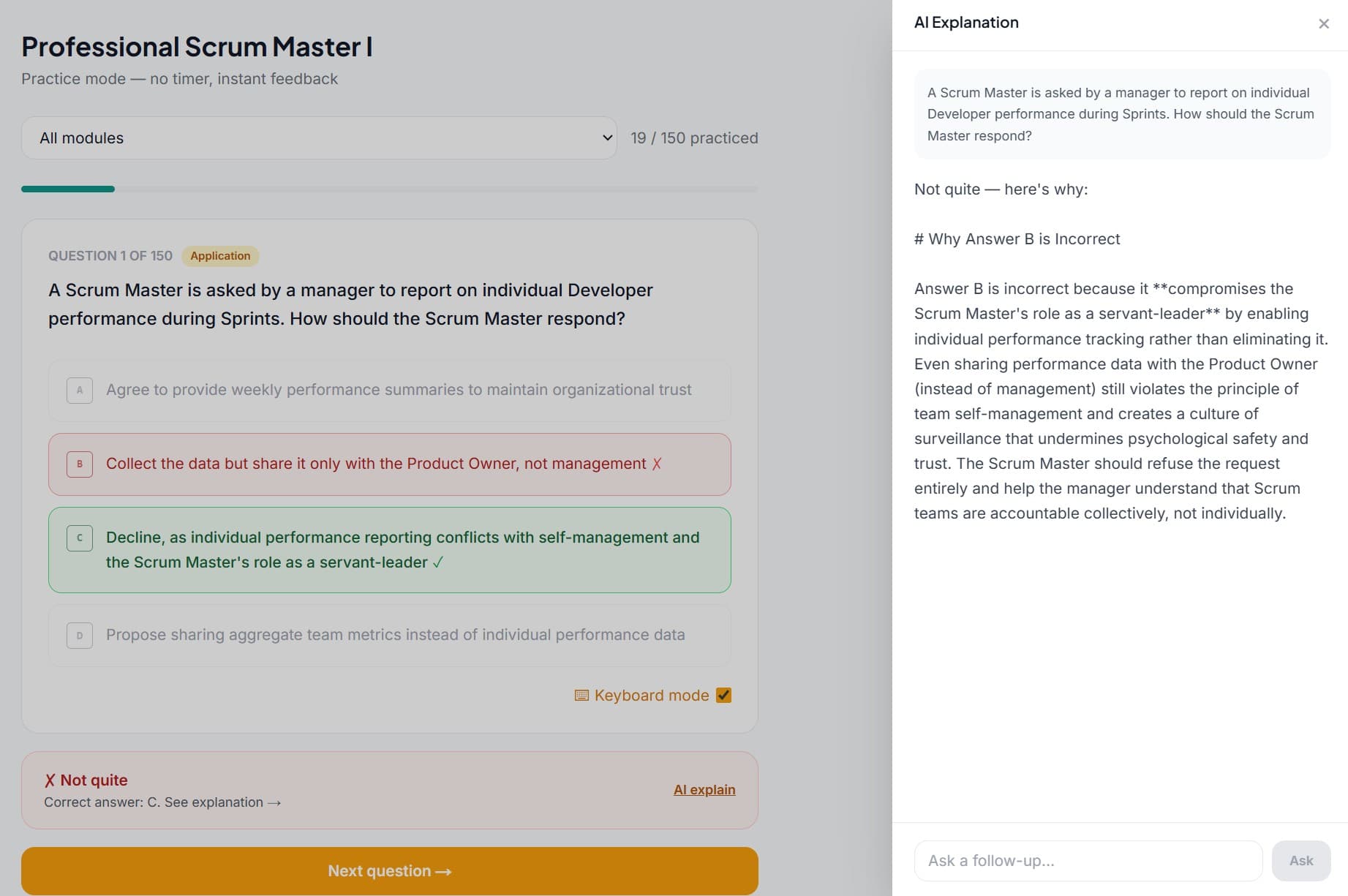The width and height of the screenshot is (1348, 896).
Task: Click the letter C option badge
Action: 80,538
